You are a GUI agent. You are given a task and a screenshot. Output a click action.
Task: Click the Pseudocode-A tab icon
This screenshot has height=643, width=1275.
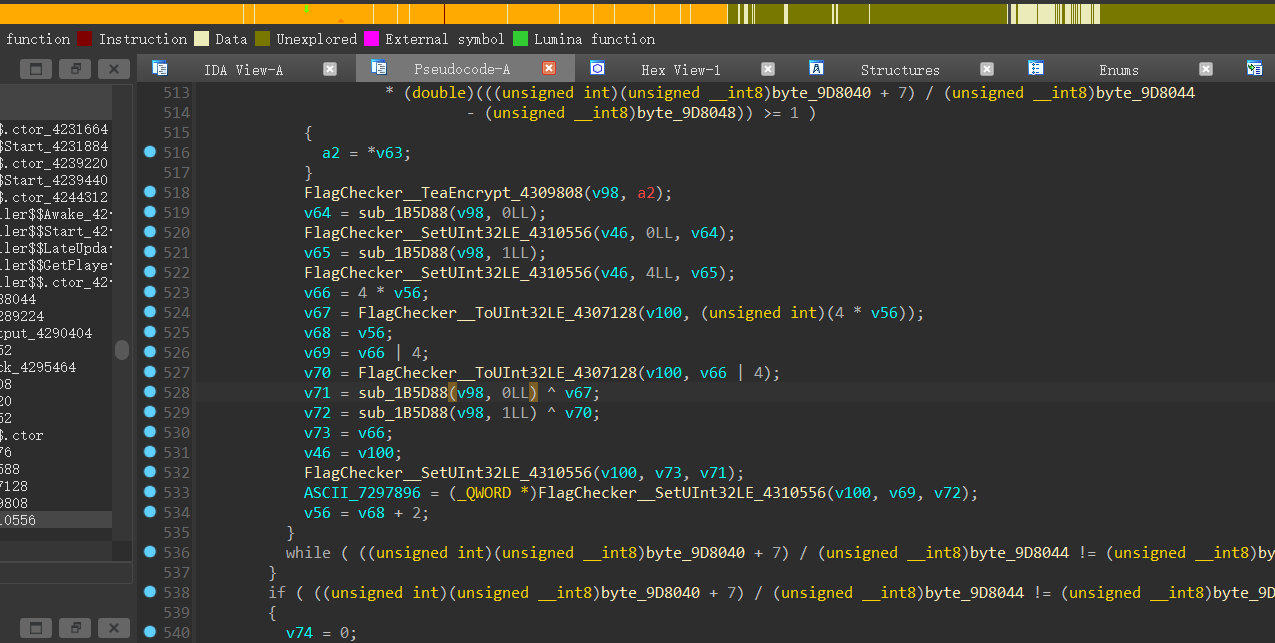pyautogui.click(x=378, y=68)
